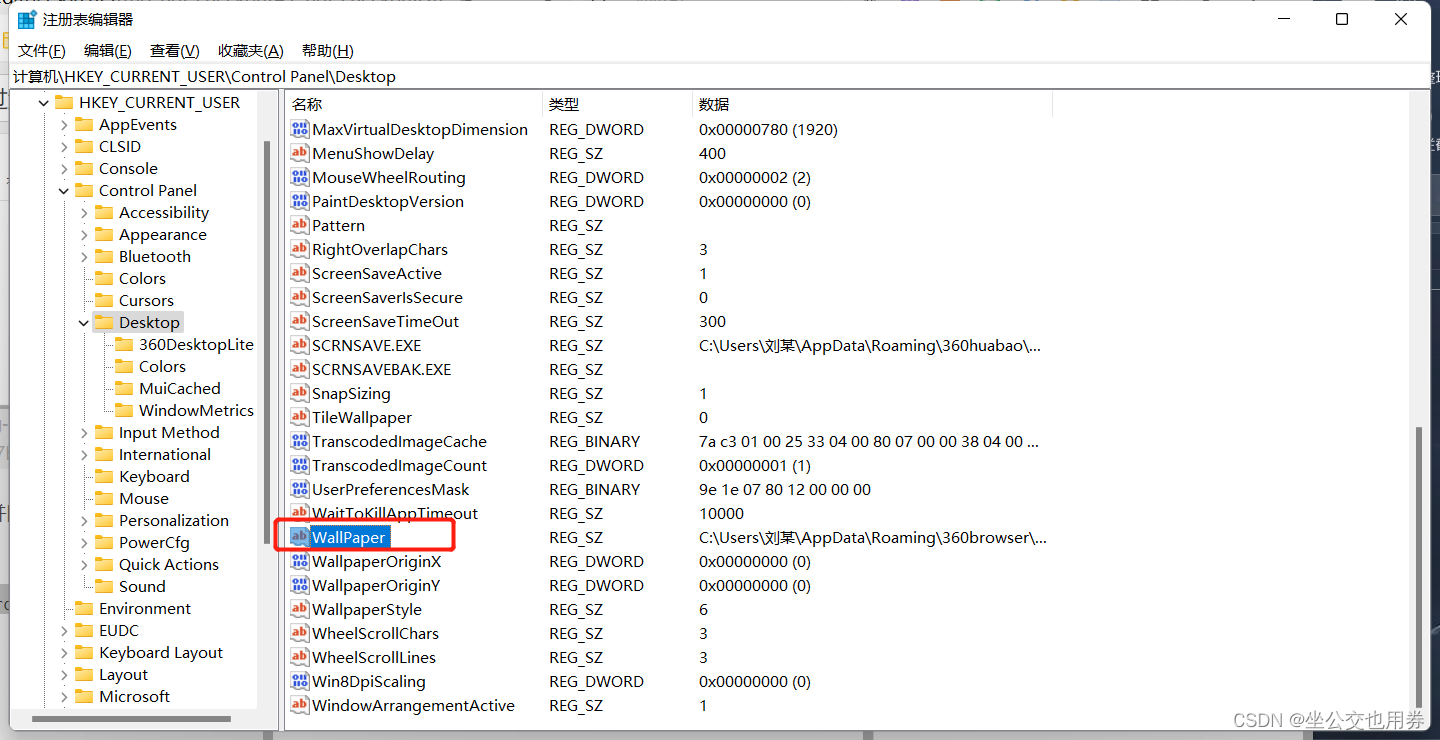Click the PaintDesktopVersion value icon
1440x740 pixels.
[x=299, y=201]
